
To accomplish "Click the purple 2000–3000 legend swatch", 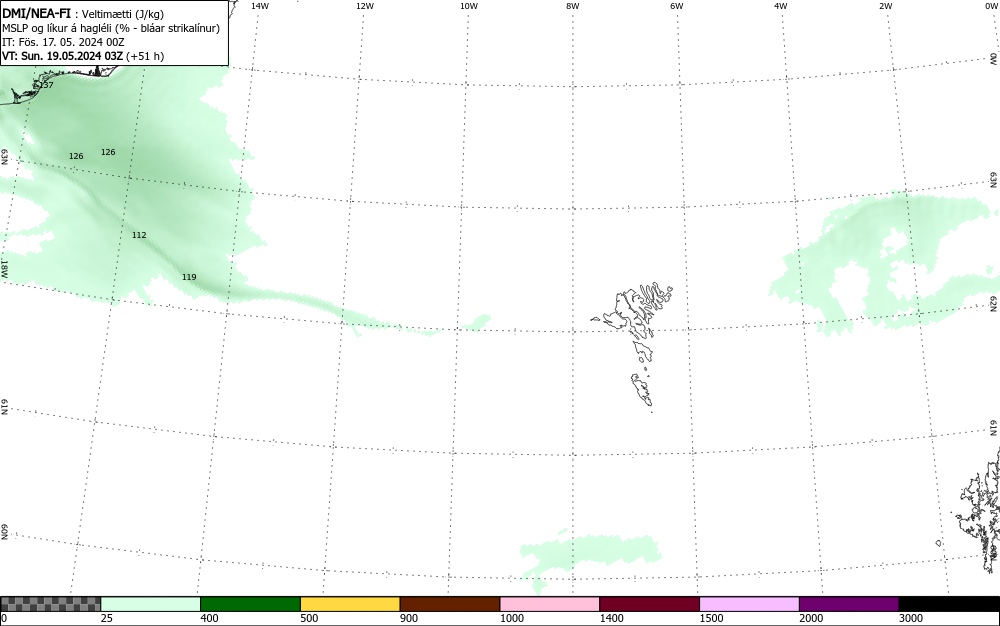I will pyautogui.click(x=849, y=604).
